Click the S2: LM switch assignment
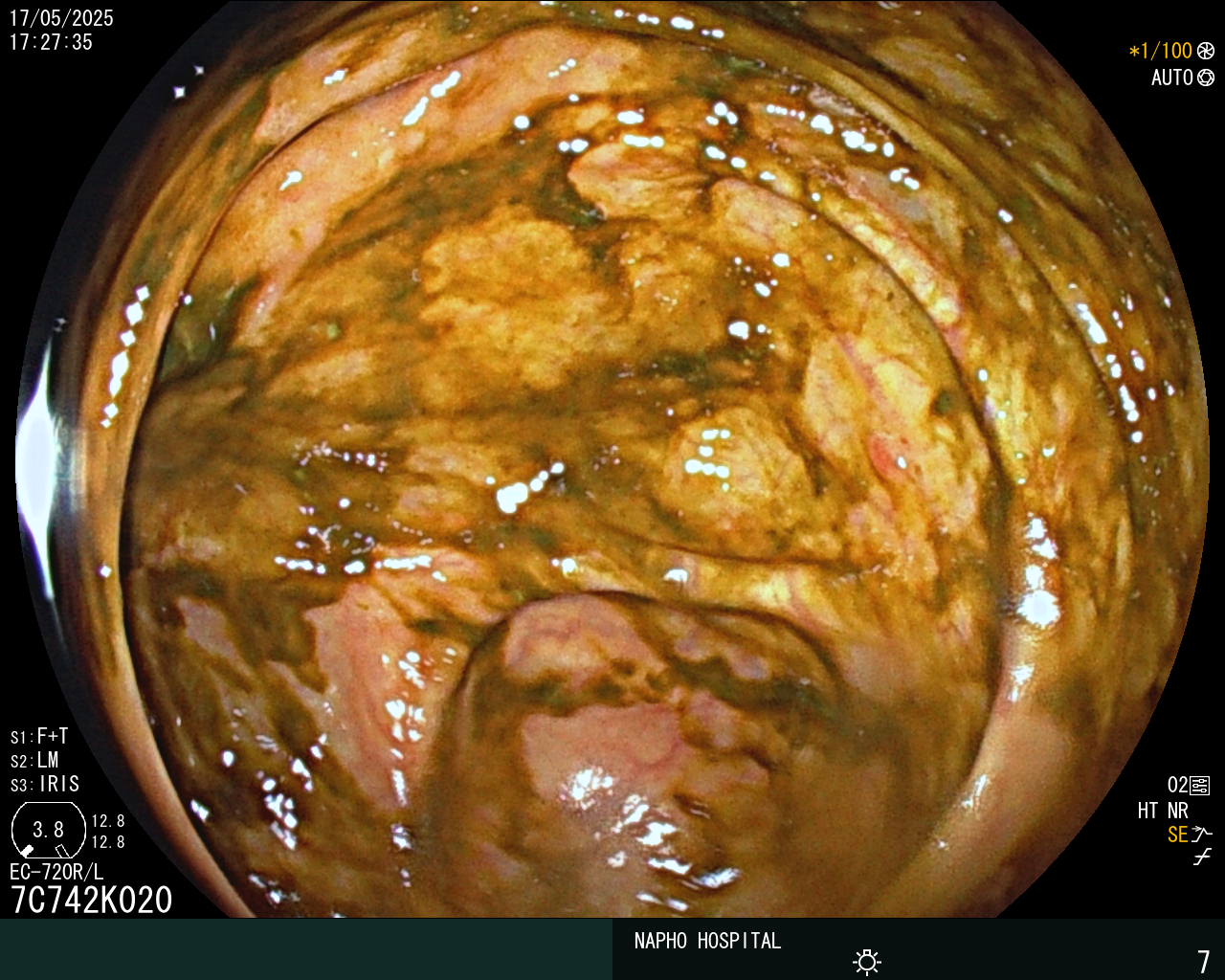 click(x=34, y=760)
